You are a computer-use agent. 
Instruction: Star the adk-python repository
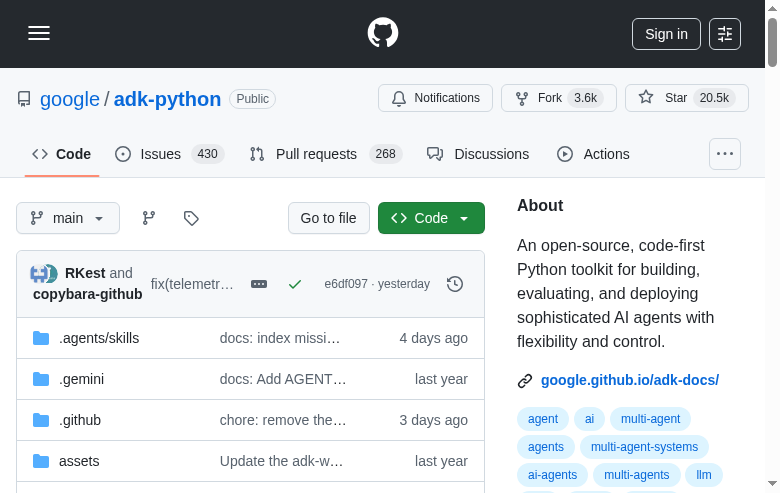coord(686,98)
